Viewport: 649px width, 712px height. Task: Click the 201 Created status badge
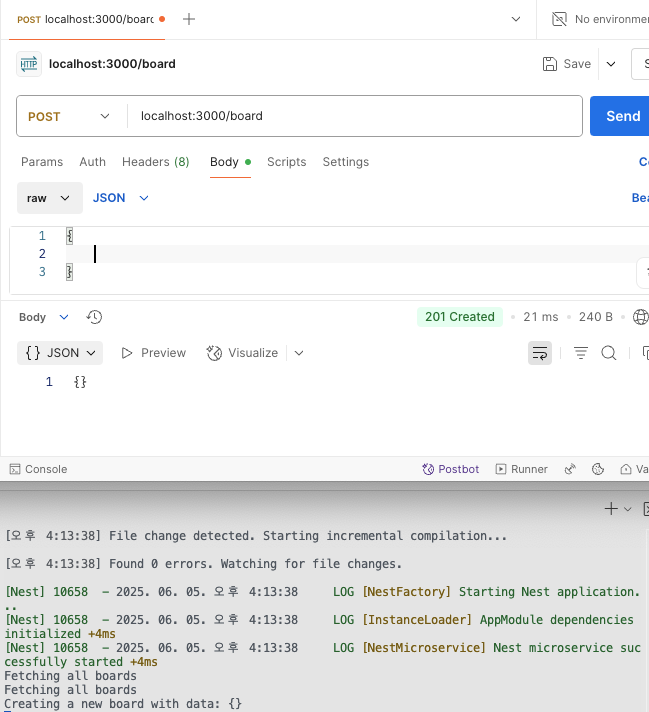tap(460, 317)
